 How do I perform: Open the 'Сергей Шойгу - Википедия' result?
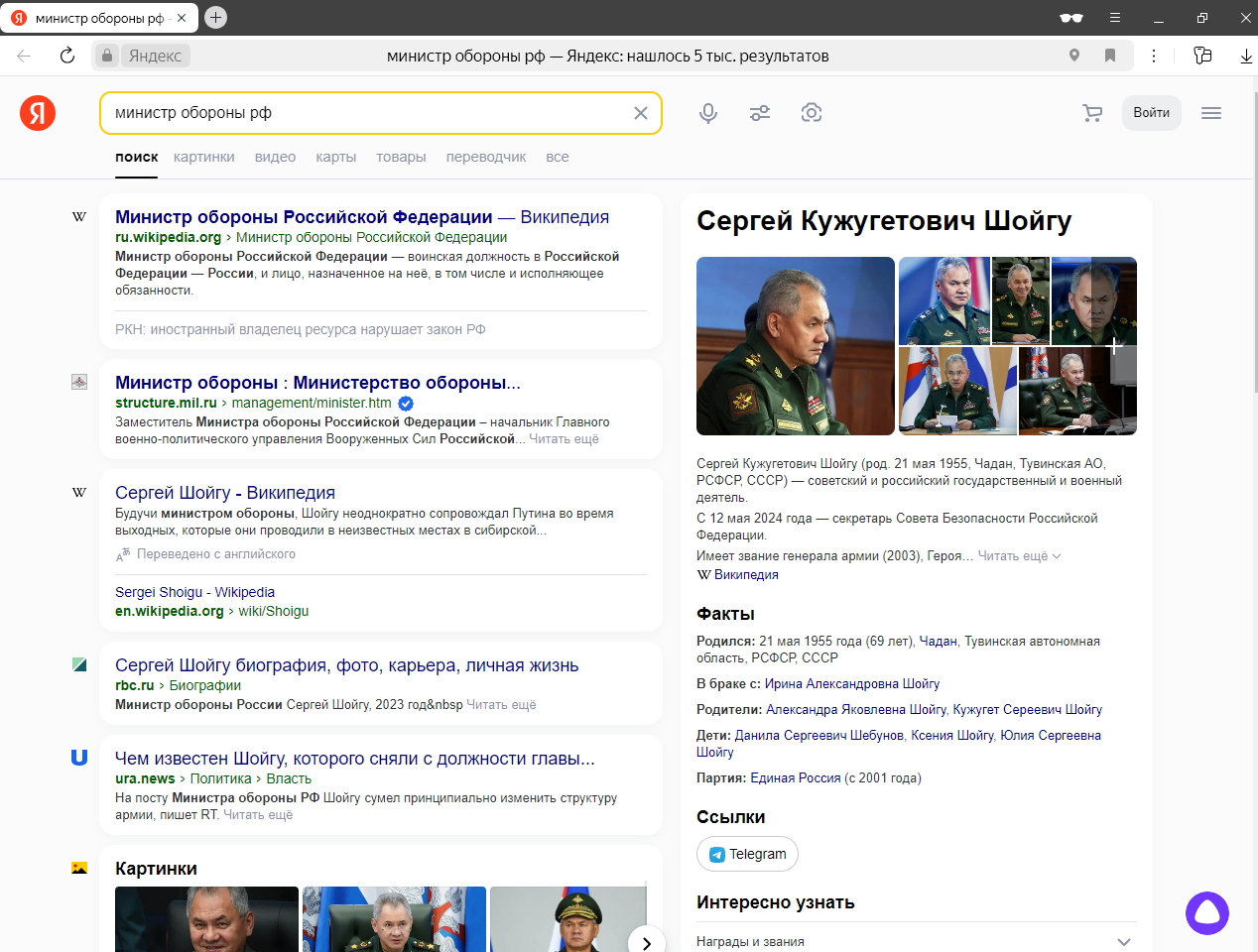[x=225, y=493]
